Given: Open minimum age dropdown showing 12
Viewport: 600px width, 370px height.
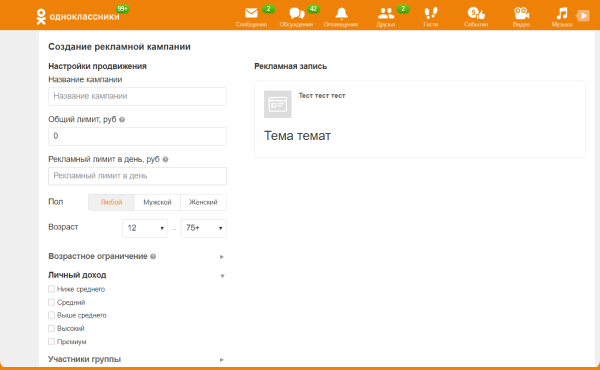Looking at the screenshot, I should (x=145, y=228).
